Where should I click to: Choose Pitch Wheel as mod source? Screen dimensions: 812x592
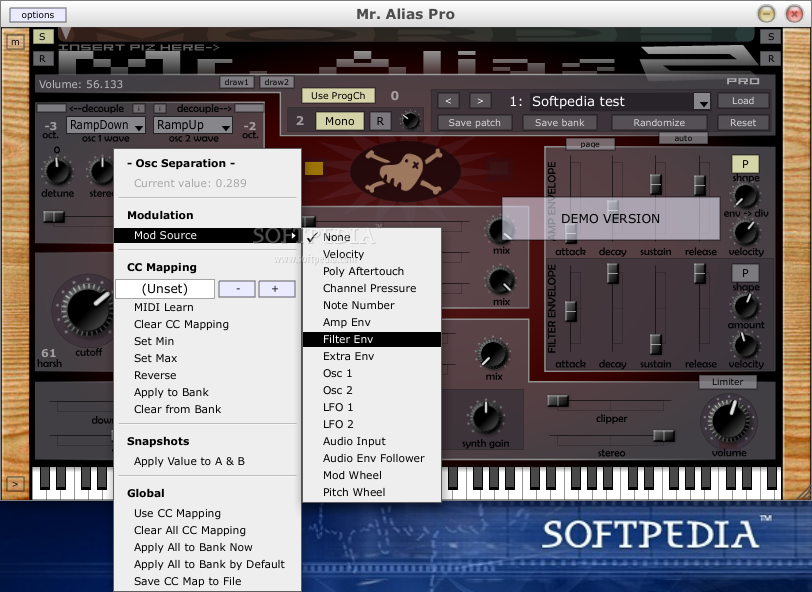[372, 492]
